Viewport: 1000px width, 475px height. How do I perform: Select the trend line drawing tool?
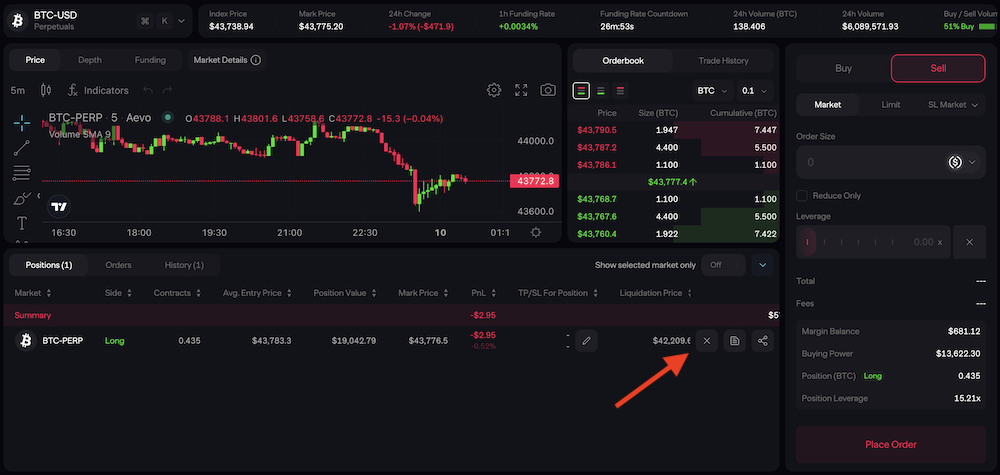pos(22,148)
